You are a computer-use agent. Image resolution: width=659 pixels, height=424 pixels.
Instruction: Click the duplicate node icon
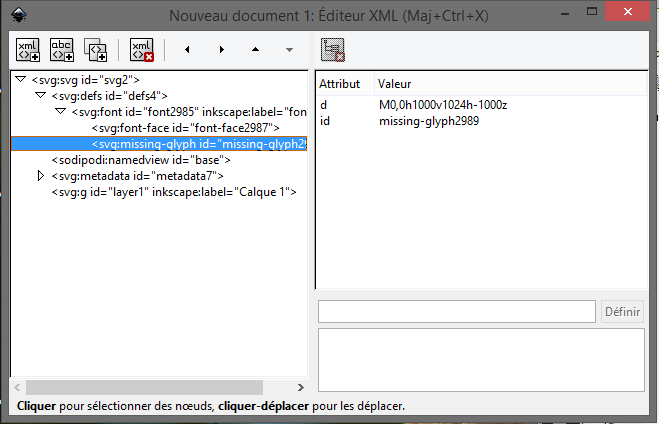tap(96, 49)
